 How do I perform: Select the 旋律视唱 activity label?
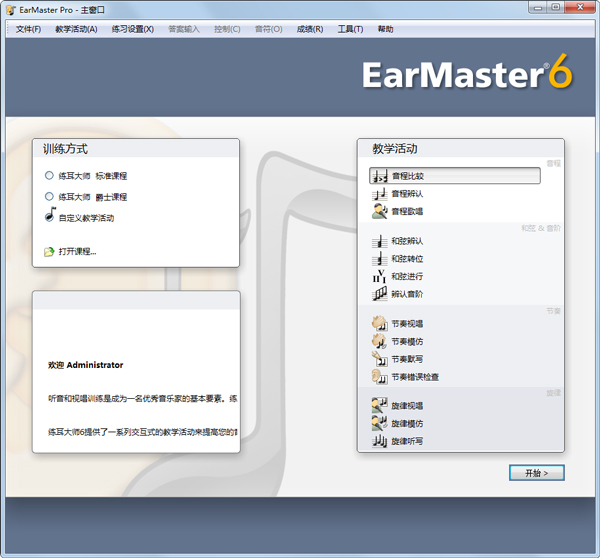tap(407, 406)
